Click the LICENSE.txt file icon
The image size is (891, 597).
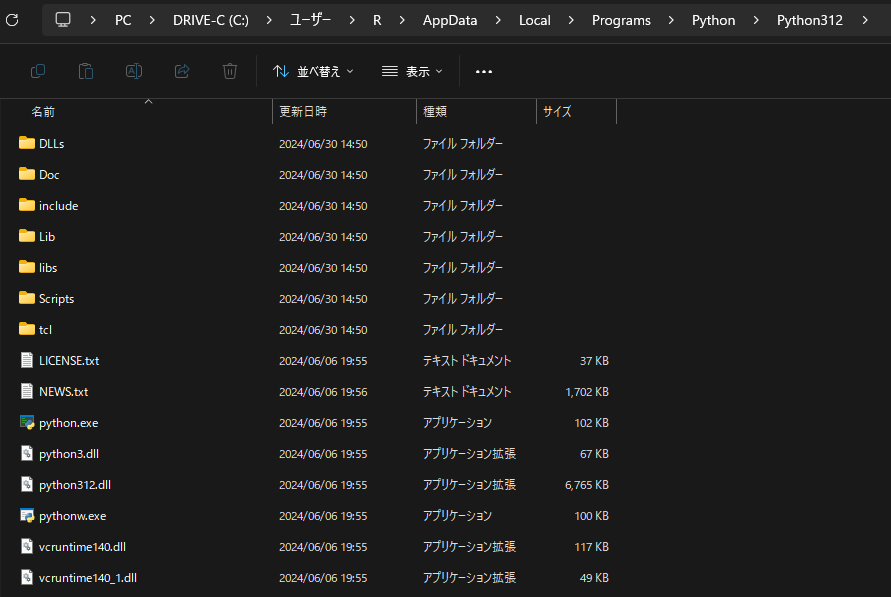tap(27, 360)
